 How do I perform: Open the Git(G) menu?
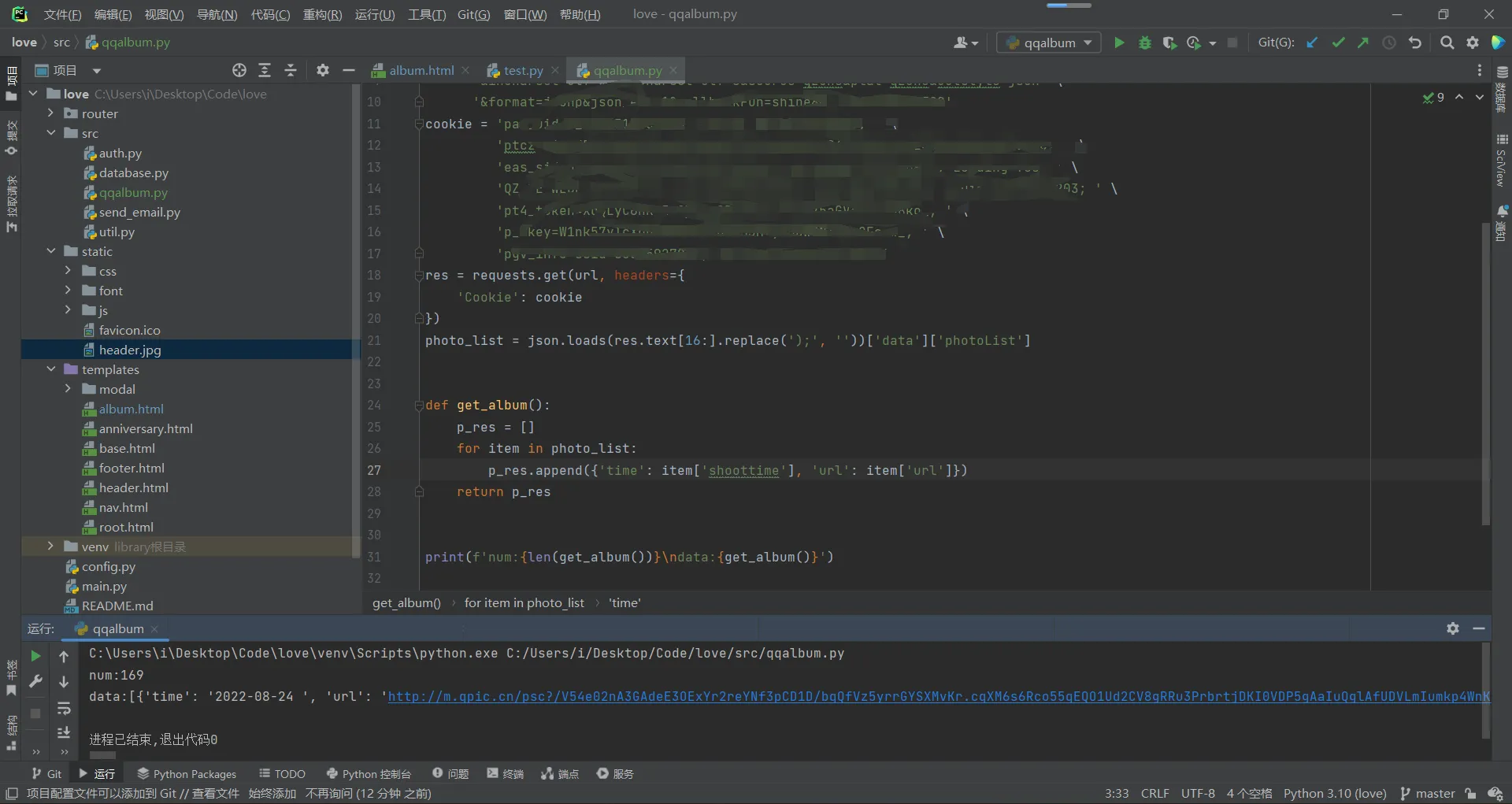coord(473,14)
